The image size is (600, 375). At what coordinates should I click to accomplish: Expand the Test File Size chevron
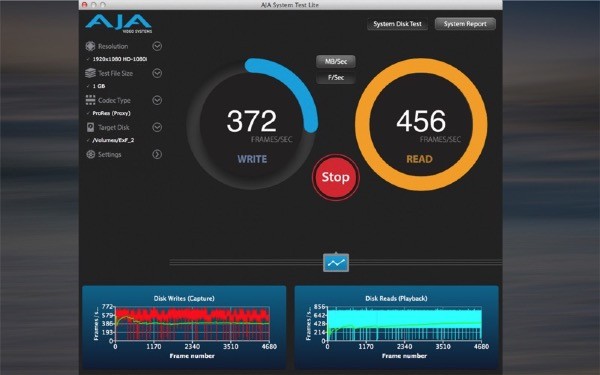click(157, 73)
